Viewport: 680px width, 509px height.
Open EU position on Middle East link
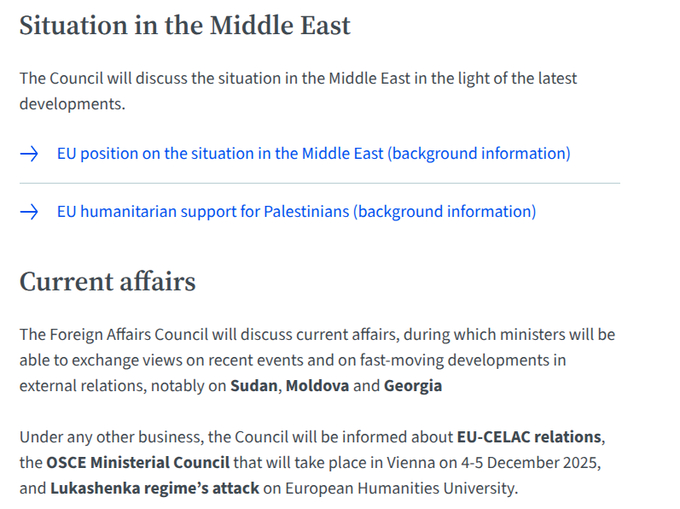313,154
